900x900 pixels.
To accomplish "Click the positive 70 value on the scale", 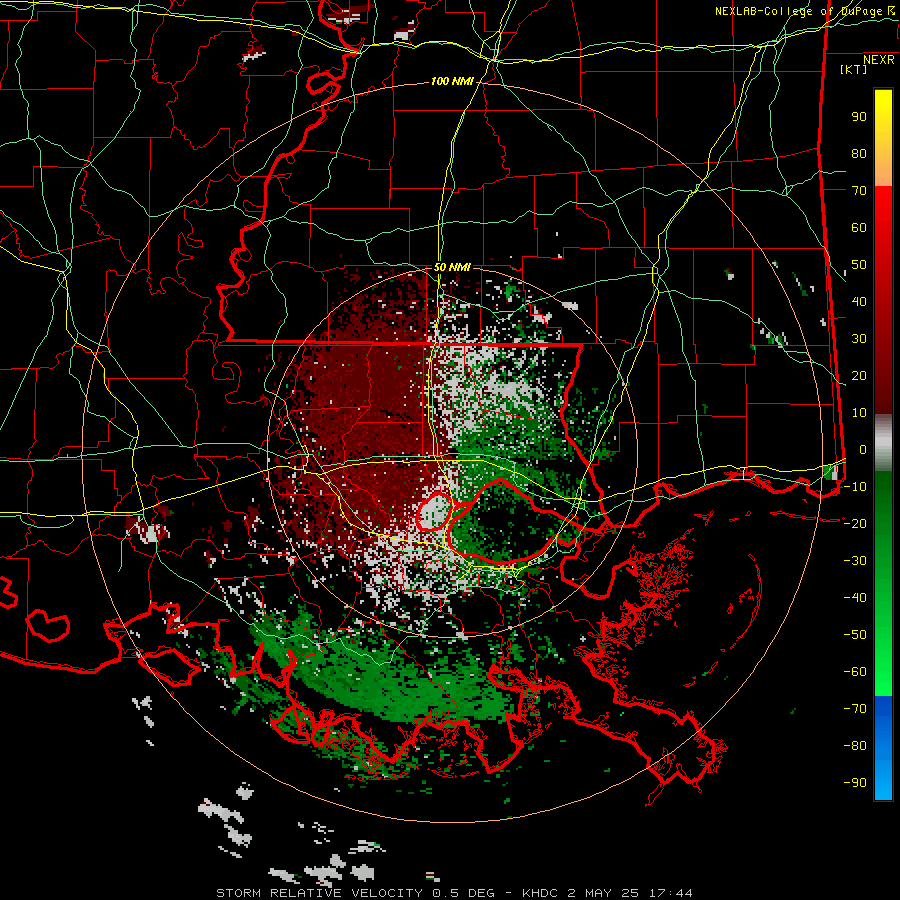I will pos(859,191).
